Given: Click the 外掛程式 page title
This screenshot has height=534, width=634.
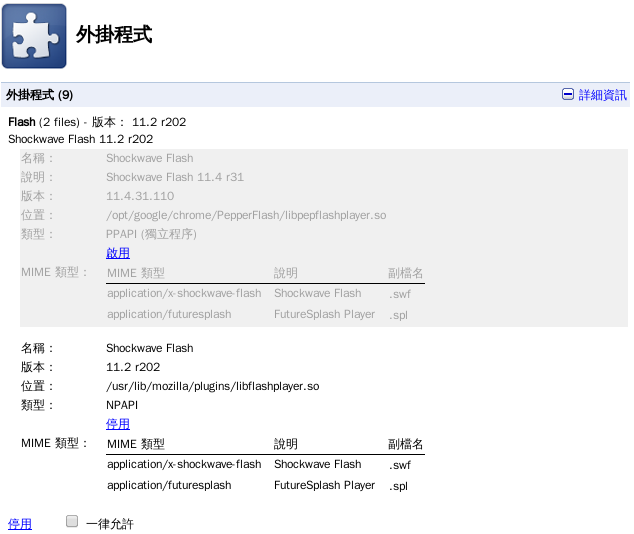Looking at the screenshot, I should click(114, 35).
